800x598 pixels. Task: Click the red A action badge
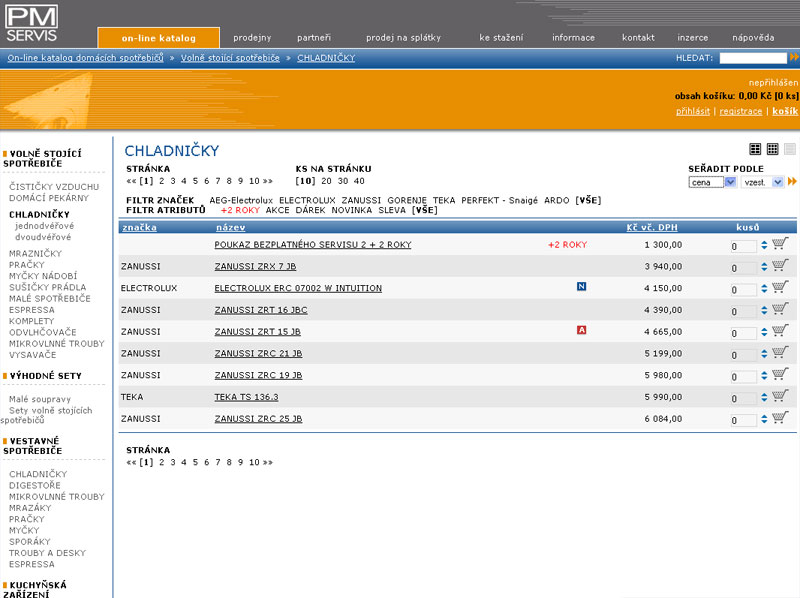click(581, 330)
